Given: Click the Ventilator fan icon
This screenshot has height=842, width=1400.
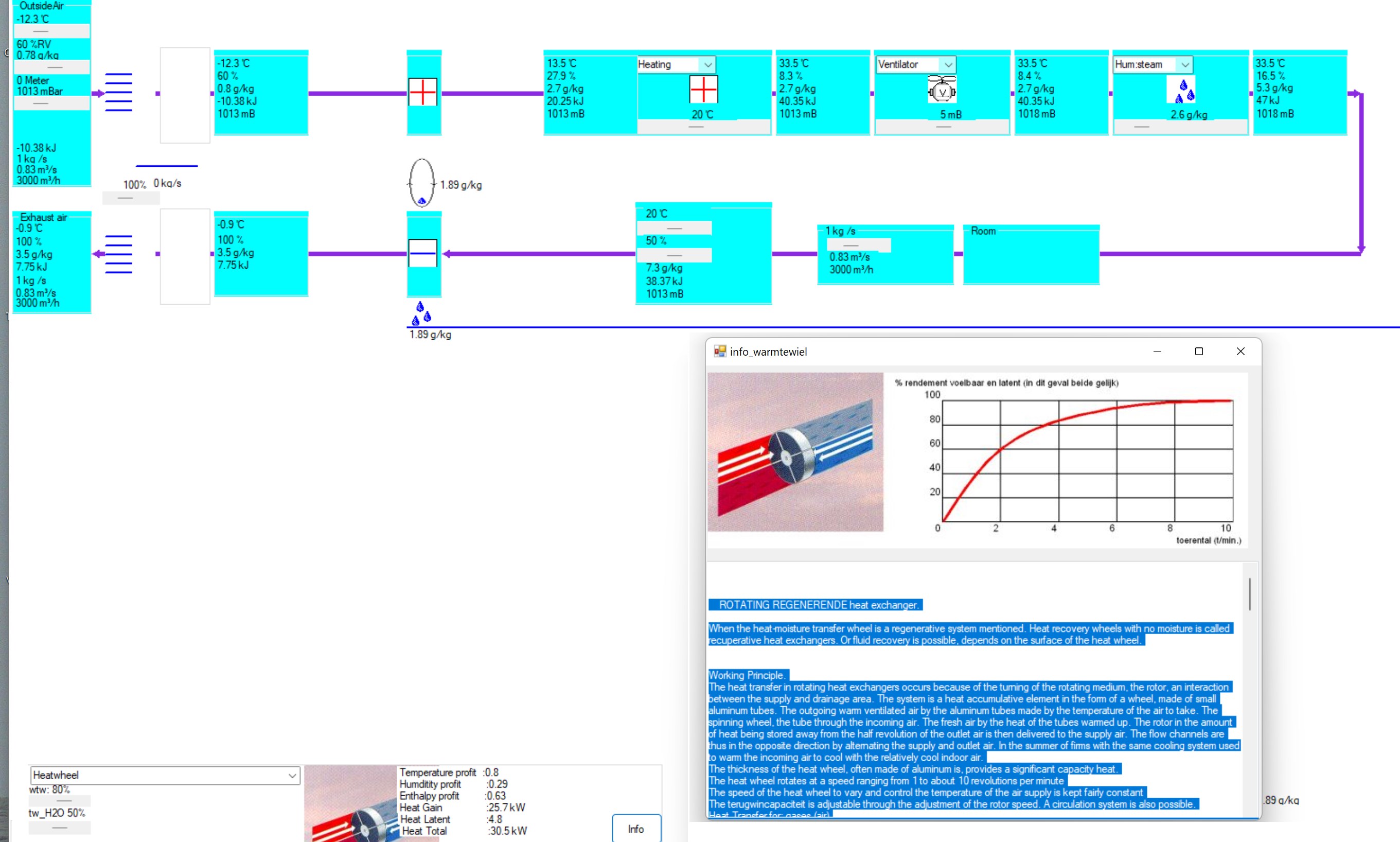Looking at the screenshot, I should pos(942,90).
